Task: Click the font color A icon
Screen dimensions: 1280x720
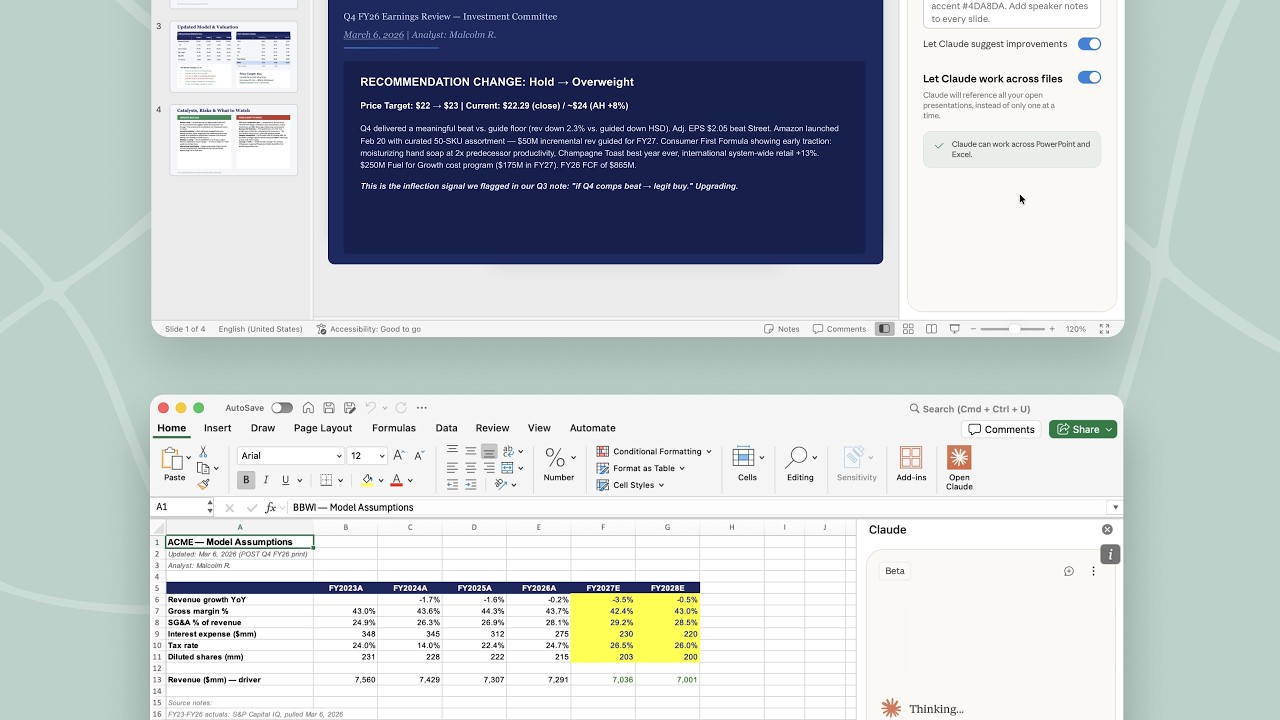Action: [x=396, y=480]
